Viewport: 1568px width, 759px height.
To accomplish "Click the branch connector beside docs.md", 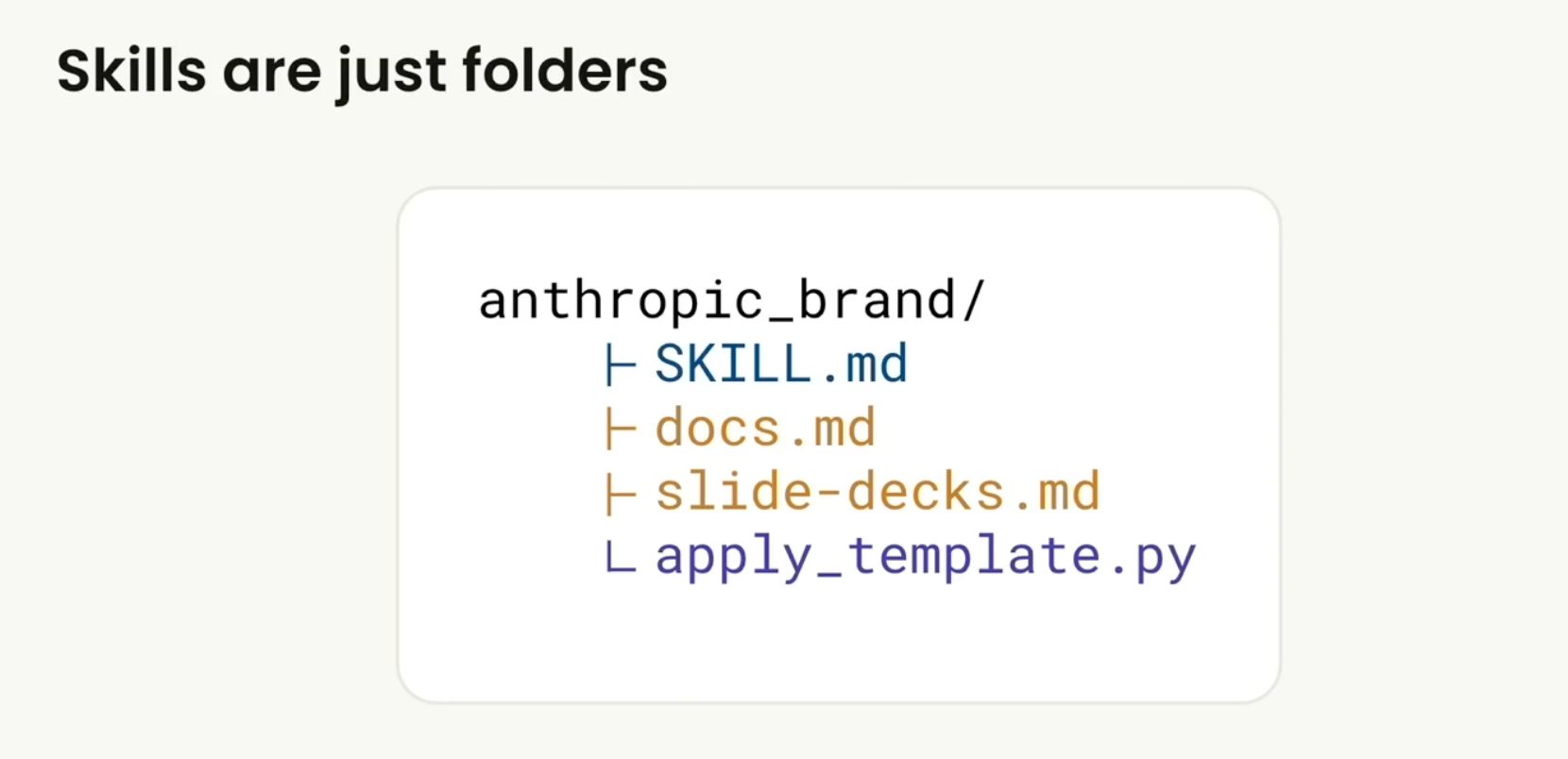I will pyautogui.click(x=620, y=430).
